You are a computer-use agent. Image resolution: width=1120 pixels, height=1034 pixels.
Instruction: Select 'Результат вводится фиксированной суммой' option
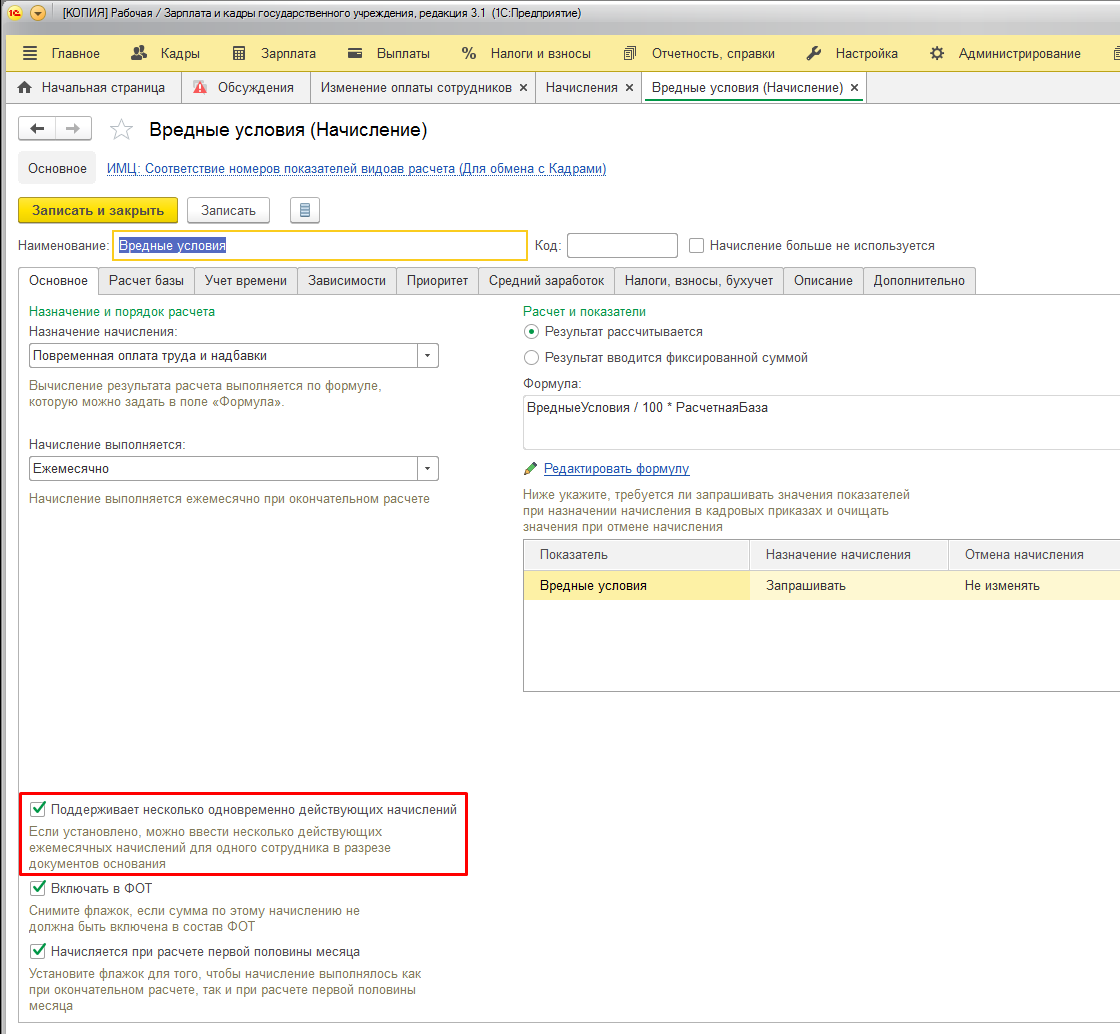(x=531, y=357)
